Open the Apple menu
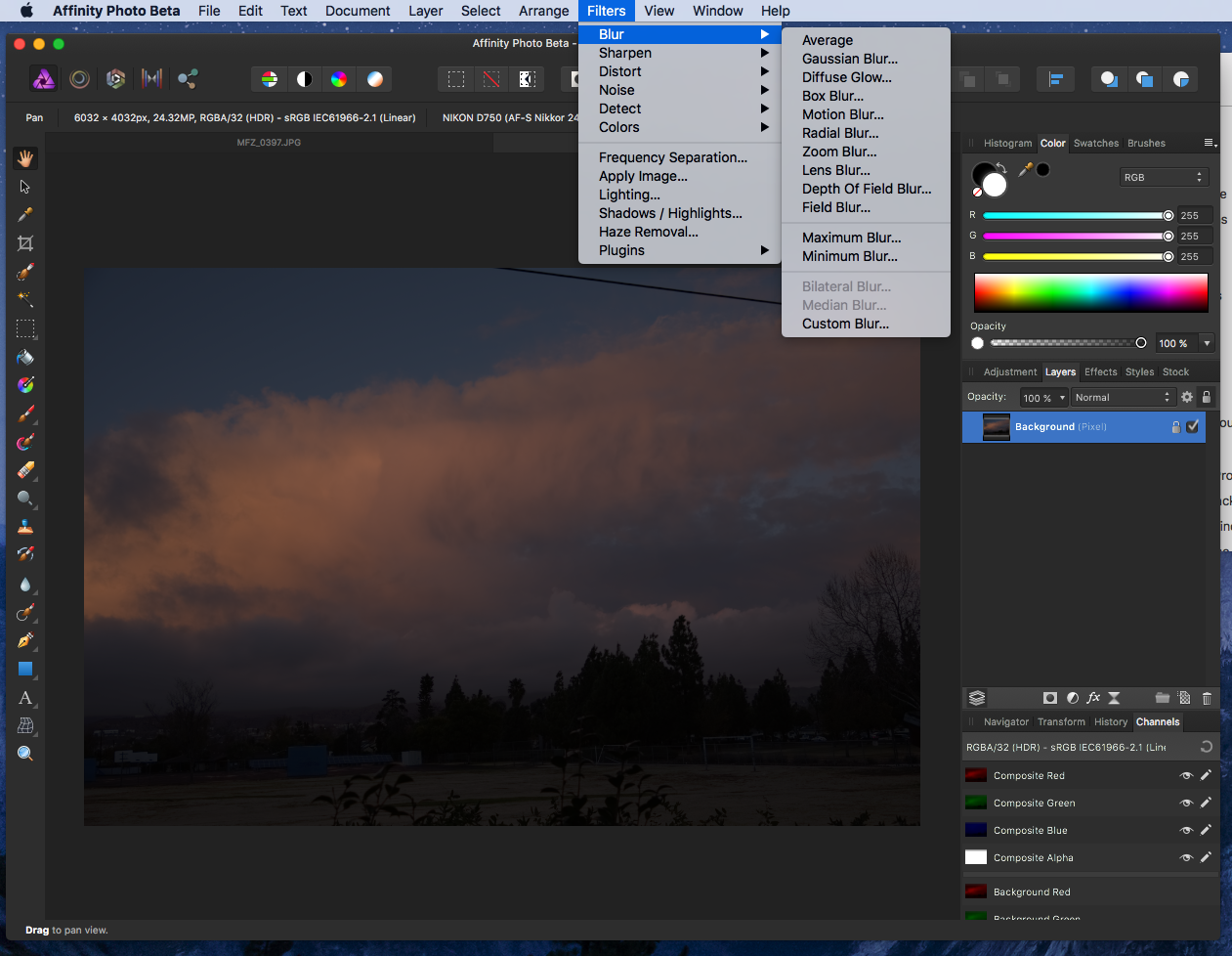This screenshot has width=1232, height=956. pos(25,11)
